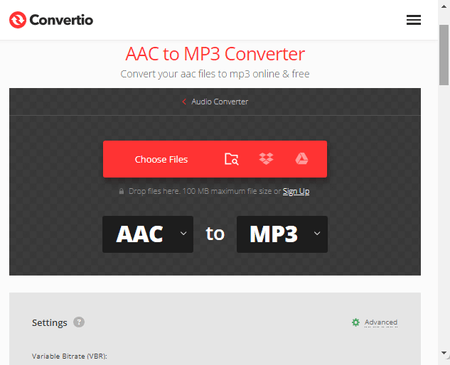
Task: Open the MP3 target format dropdown
Action: [282, 234]
